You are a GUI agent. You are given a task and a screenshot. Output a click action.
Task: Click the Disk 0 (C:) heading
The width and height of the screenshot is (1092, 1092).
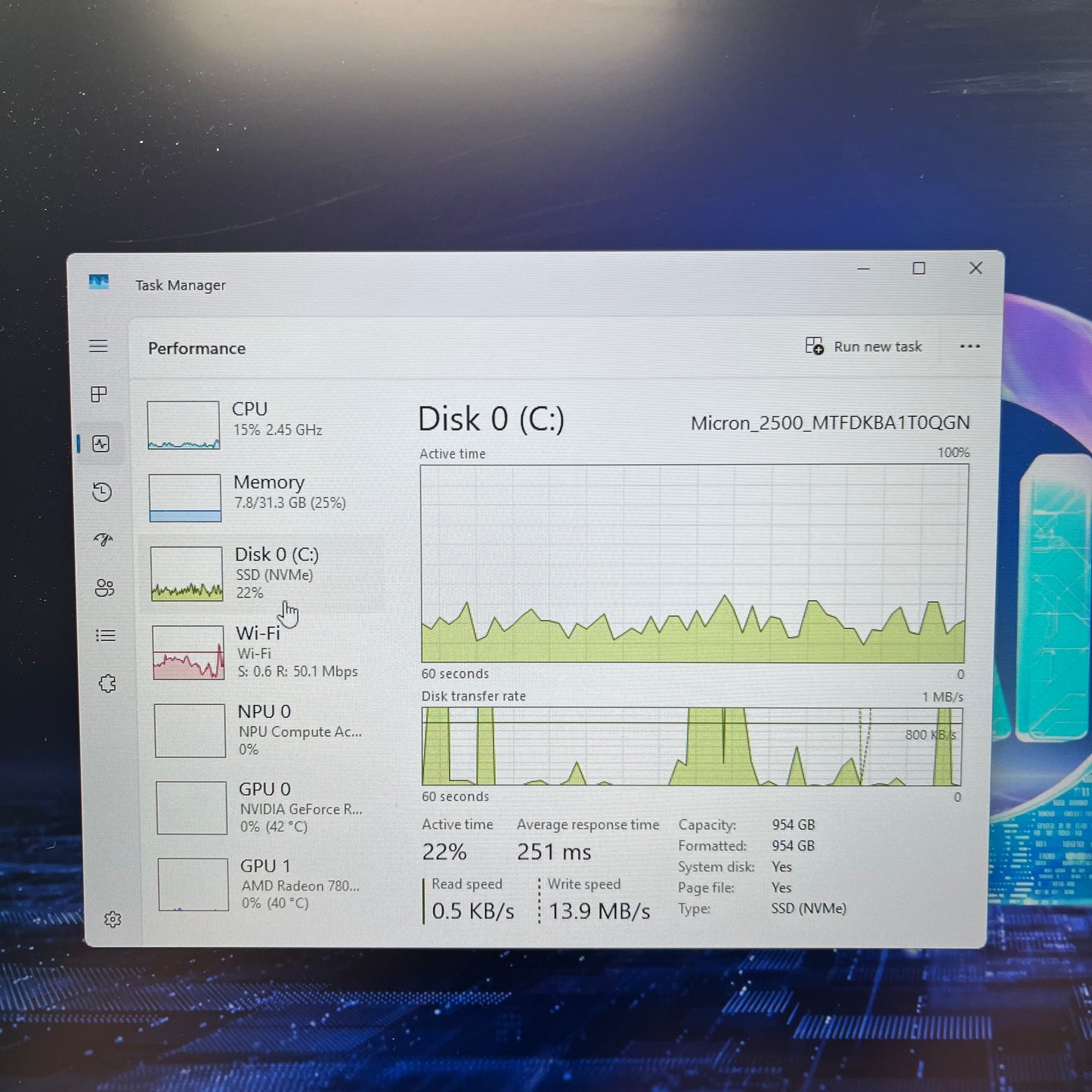coord(491,419)
